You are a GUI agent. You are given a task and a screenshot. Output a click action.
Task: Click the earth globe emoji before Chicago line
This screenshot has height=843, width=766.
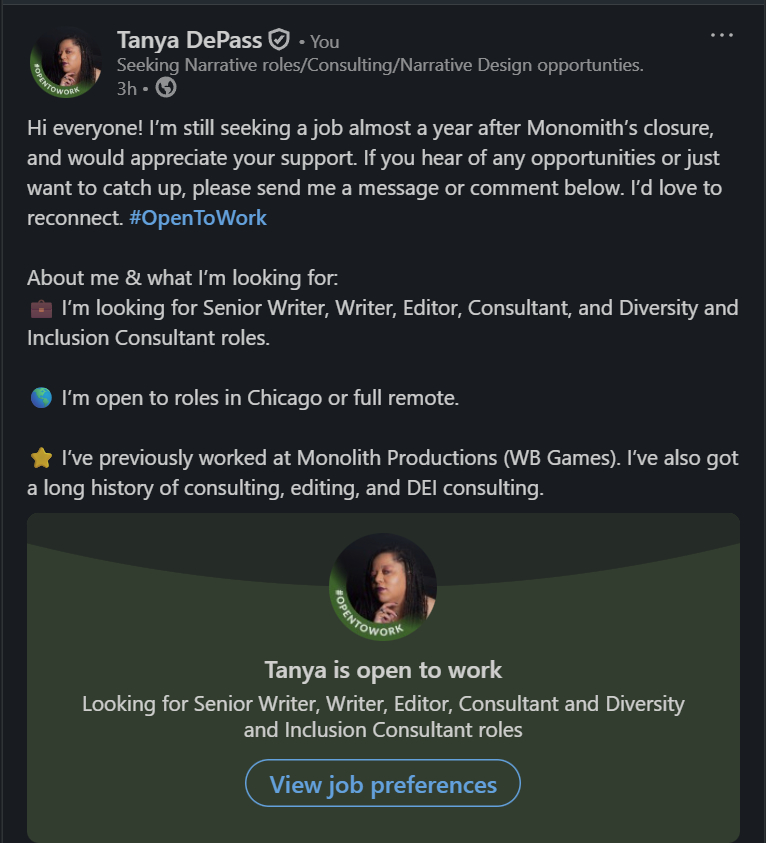point(42,398)
